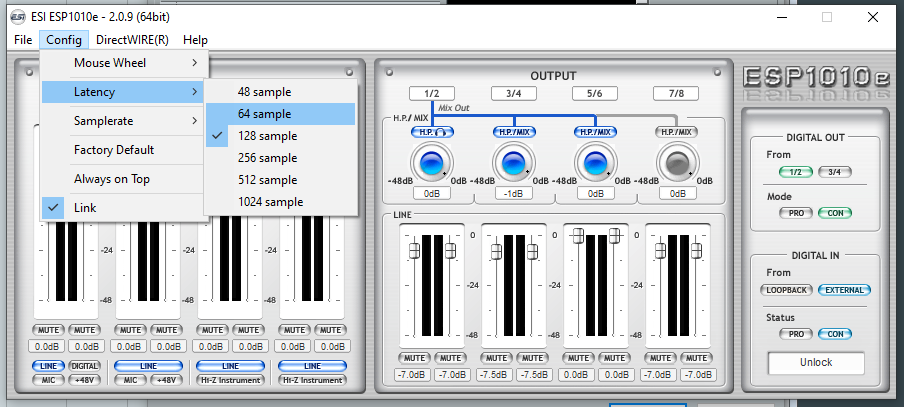This screenshot has height=407, width=904.
Task: Select MIC input below the LINE/DIGITAL pair
Action: coord(48,380)
